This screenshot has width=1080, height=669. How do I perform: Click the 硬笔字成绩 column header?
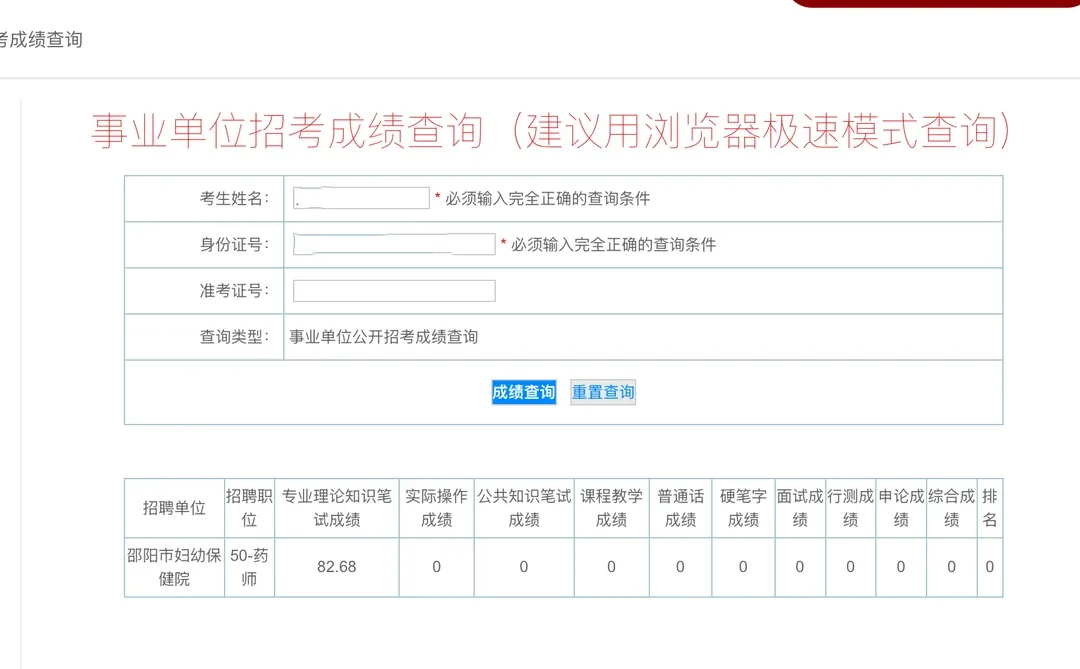click(x=742, y=508)
